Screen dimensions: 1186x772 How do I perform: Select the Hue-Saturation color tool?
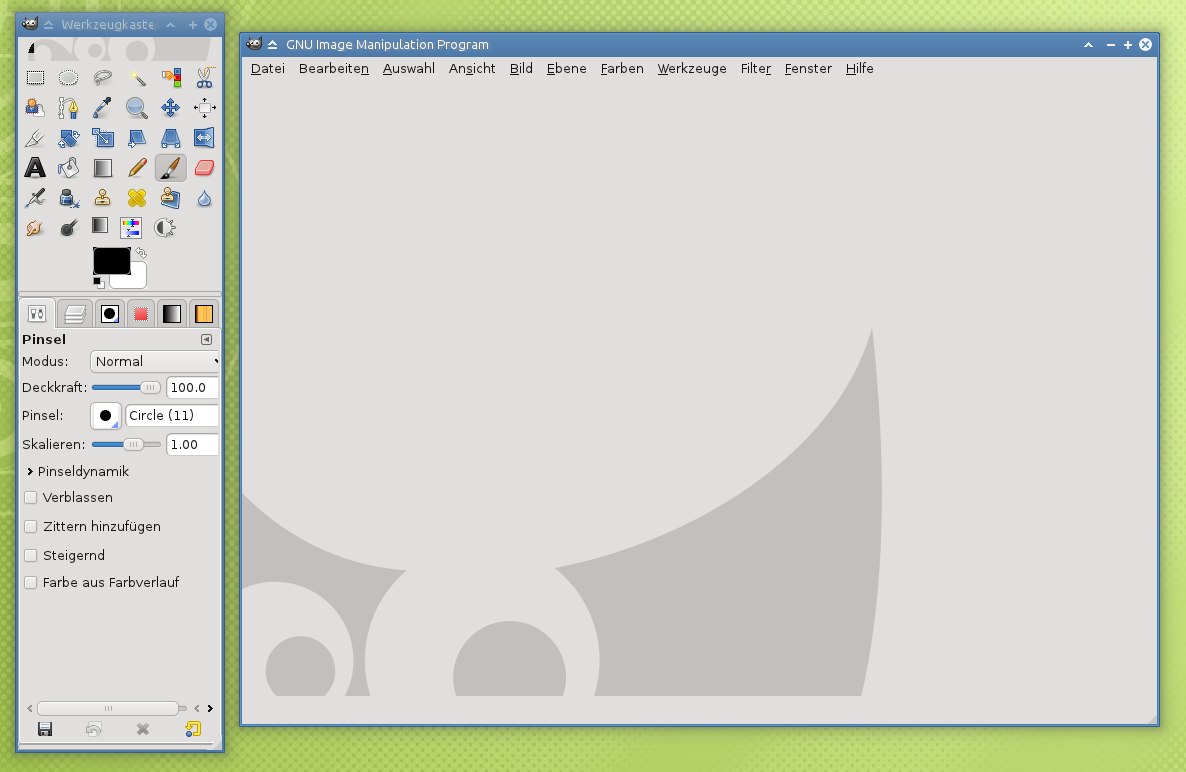tap(131, 228)
